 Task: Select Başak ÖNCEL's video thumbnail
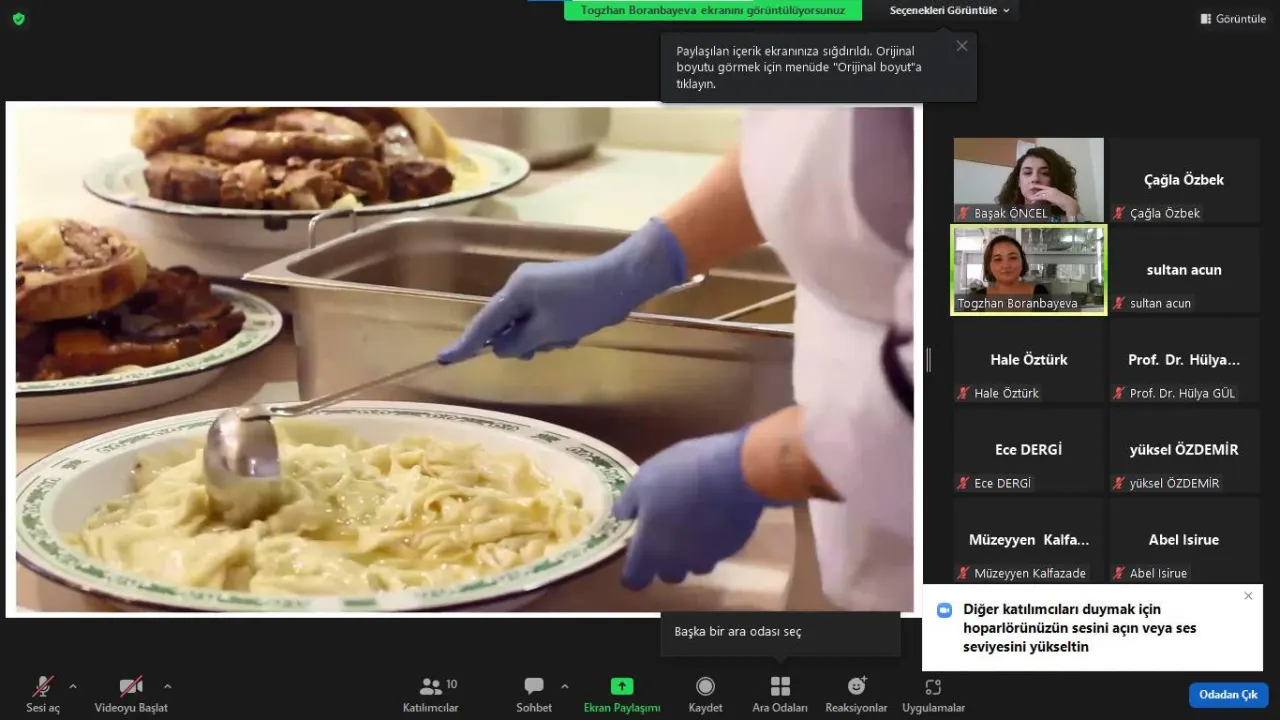(x=1028, y=180)
